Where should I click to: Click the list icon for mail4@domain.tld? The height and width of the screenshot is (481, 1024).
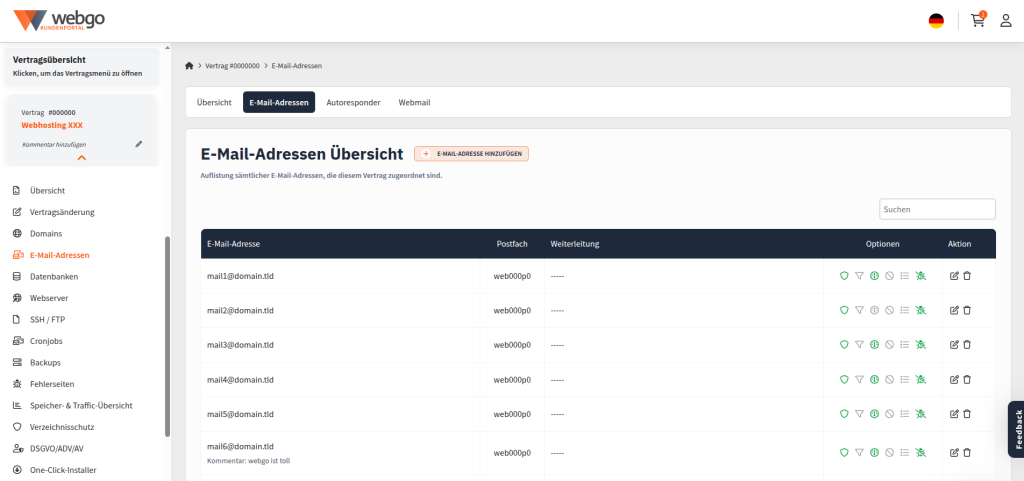tap(904, 379)
